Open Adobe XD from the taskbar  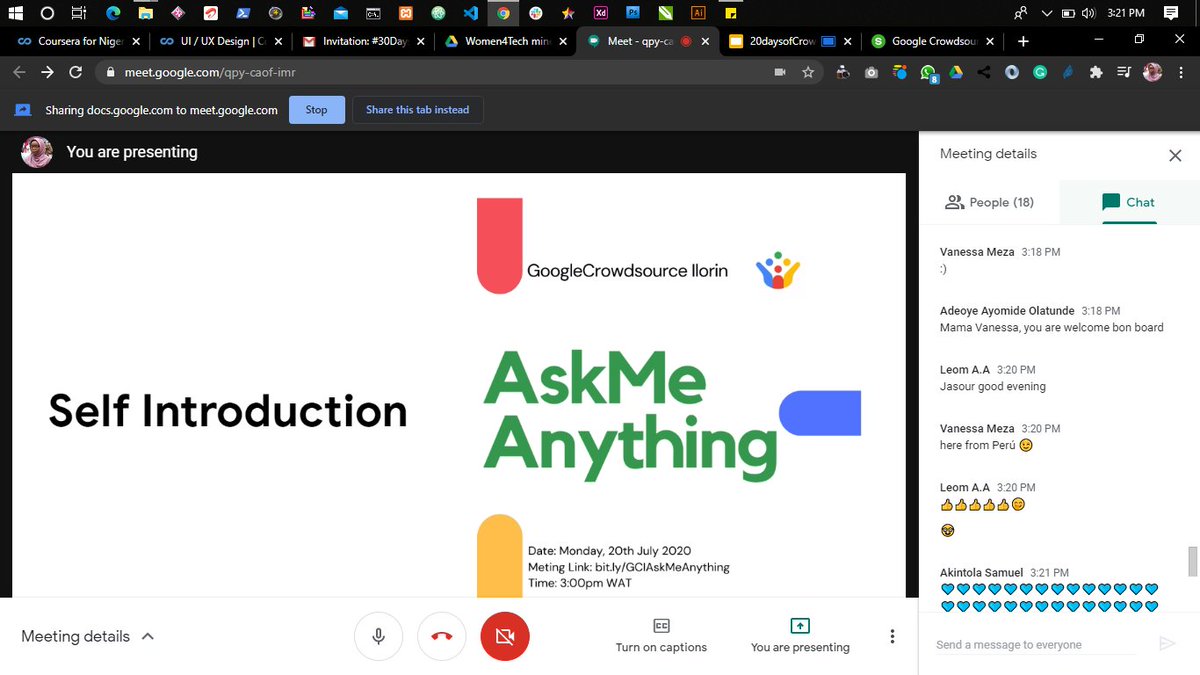[x=600, y=13]
